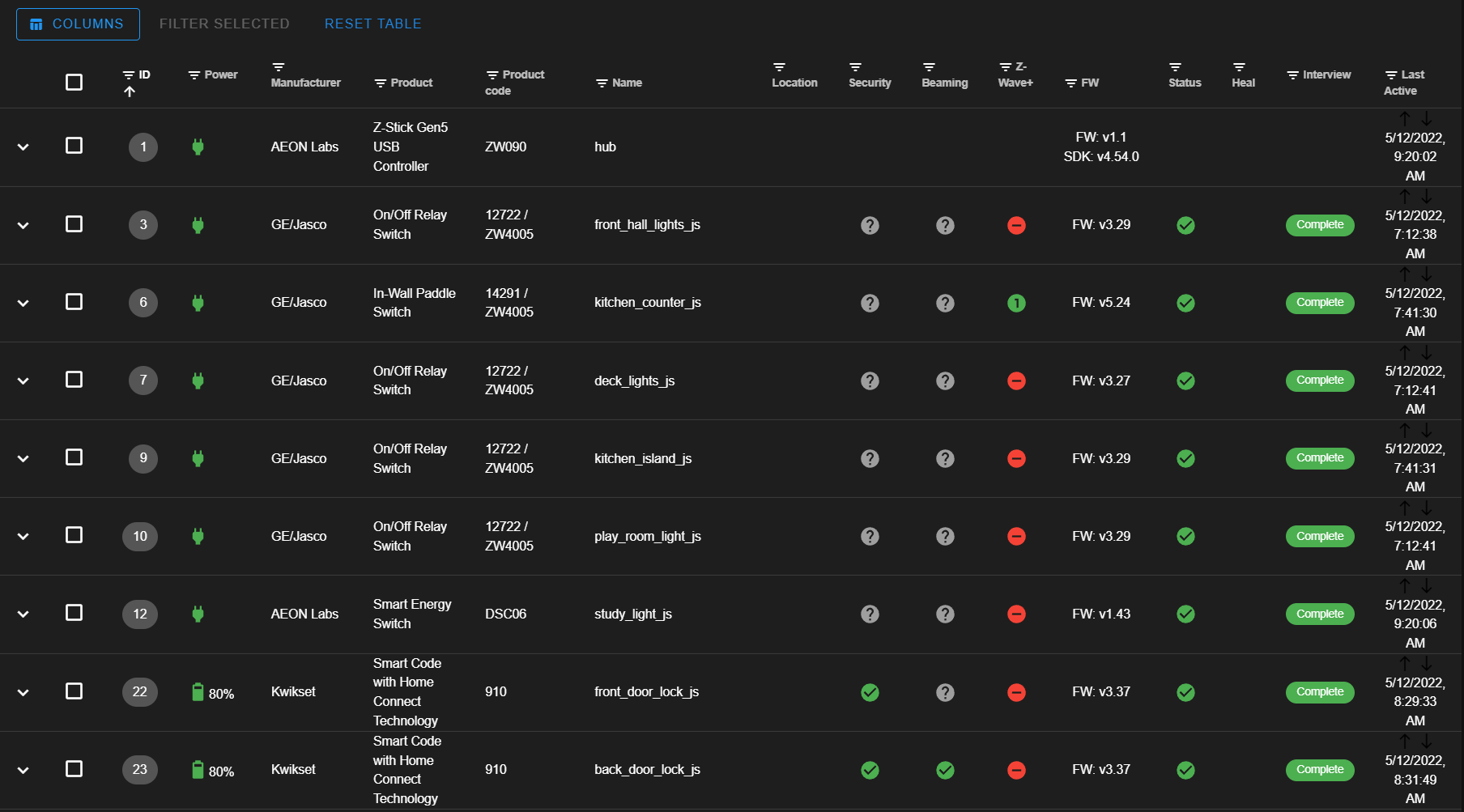1464x812 pixels.
Task: Click node ID badge 22
Action: point(140,692)
